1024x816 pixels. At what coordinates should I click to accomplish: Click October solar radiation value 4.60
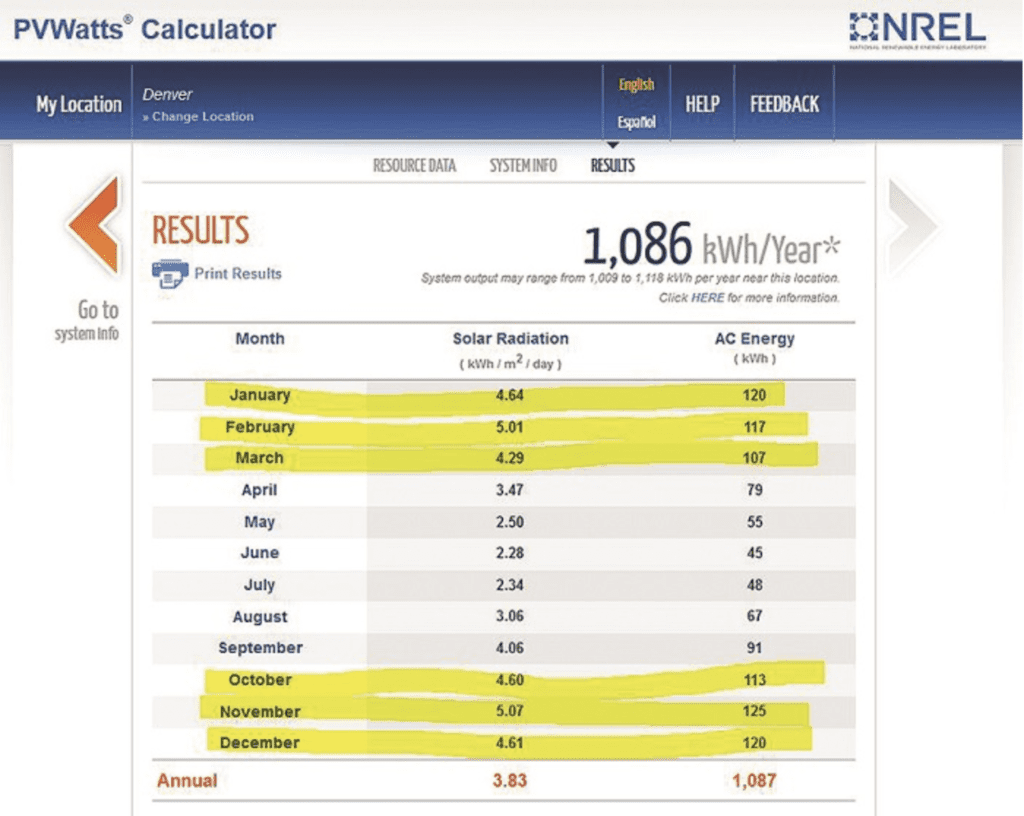pos(509,680)
